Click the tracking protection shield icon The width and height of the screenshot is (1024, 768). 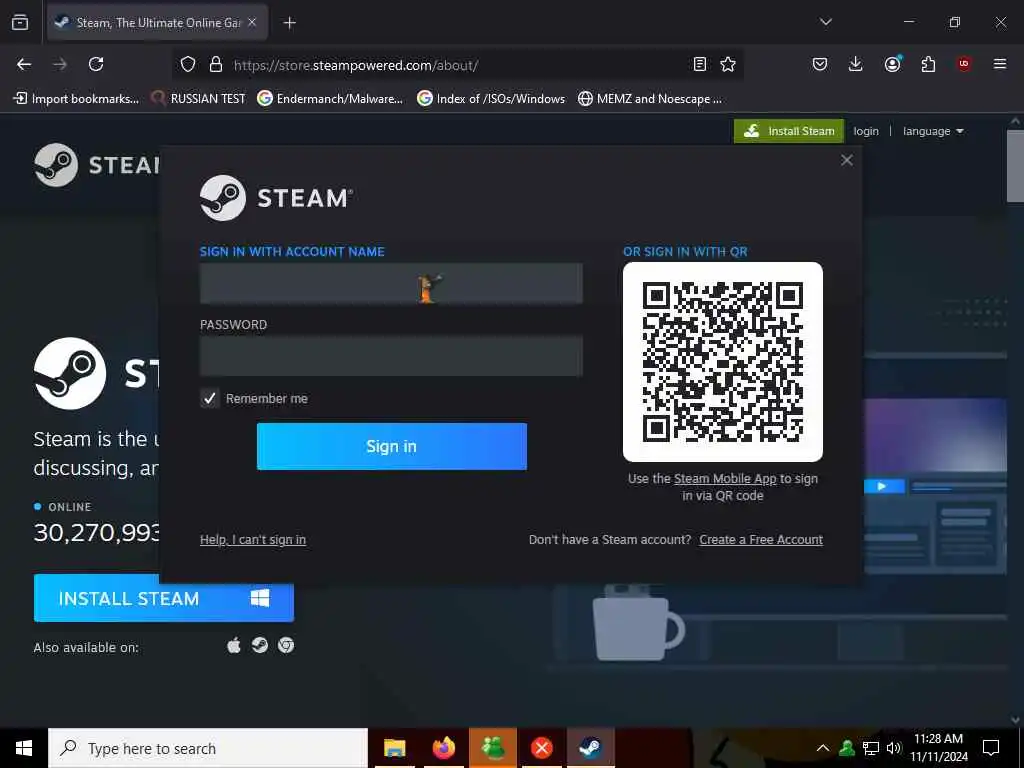(188, 64)
